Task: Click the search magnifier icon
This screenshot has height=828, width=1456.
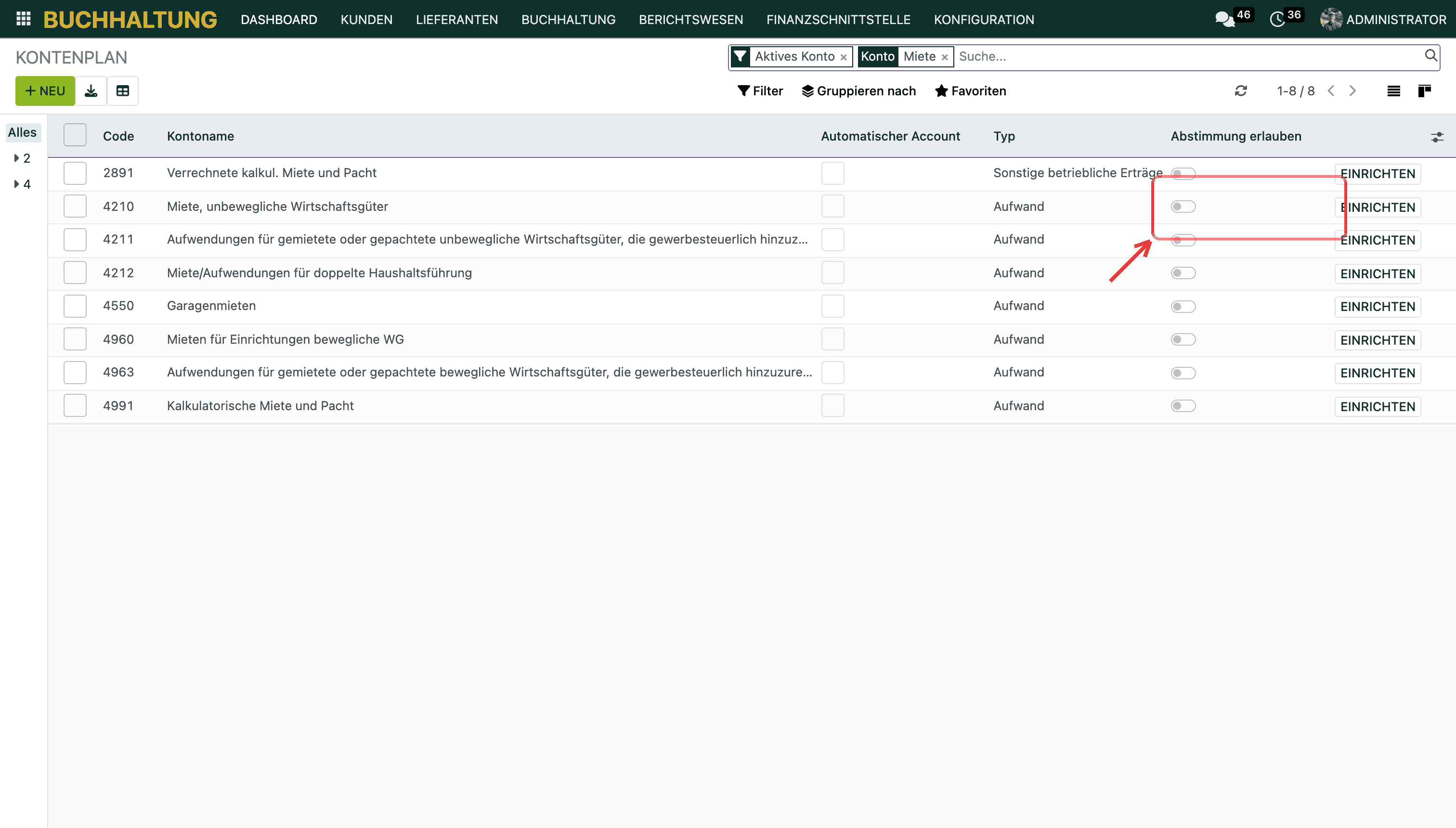Action: (1431, 56)
